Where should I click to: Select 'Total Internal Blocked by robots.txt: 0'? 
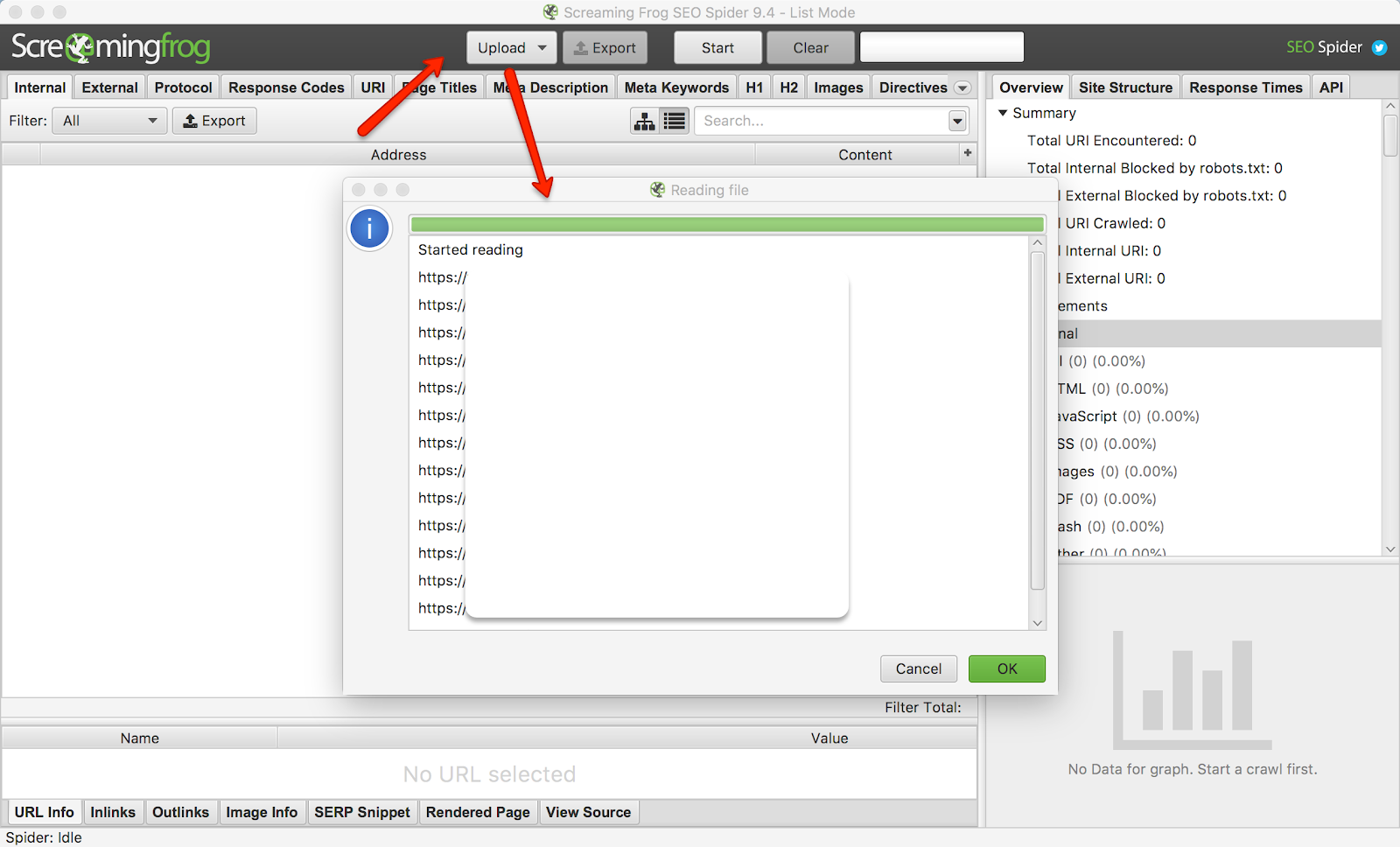click(x=1154, y=168)
